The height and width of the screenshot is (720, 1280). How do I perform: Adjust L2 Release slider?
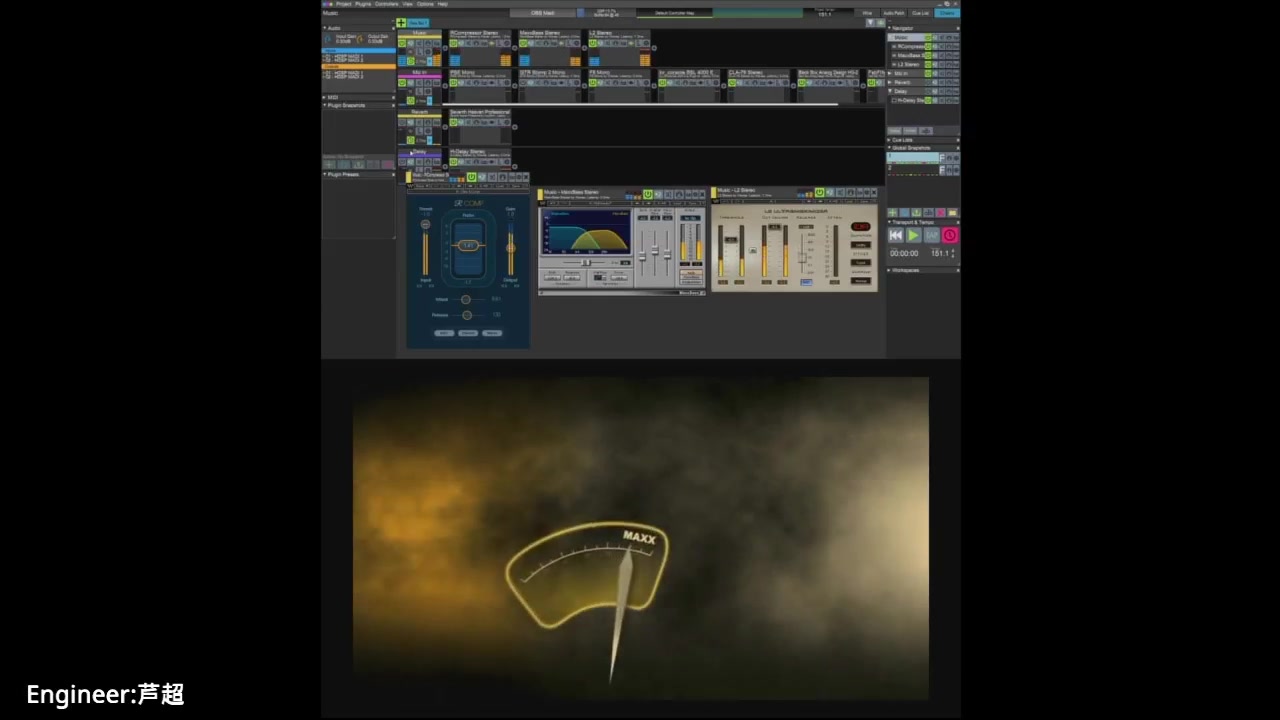click(802, 258)
